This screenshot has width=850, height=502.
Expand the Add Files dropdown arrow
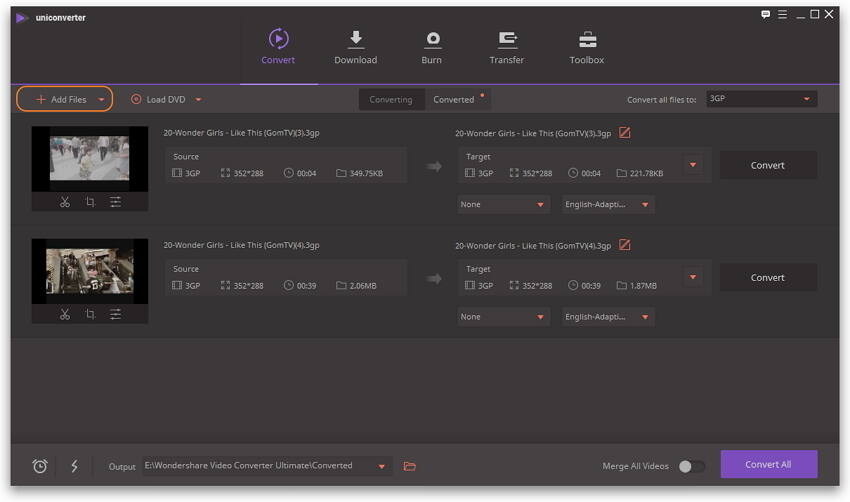pos(101,100)
